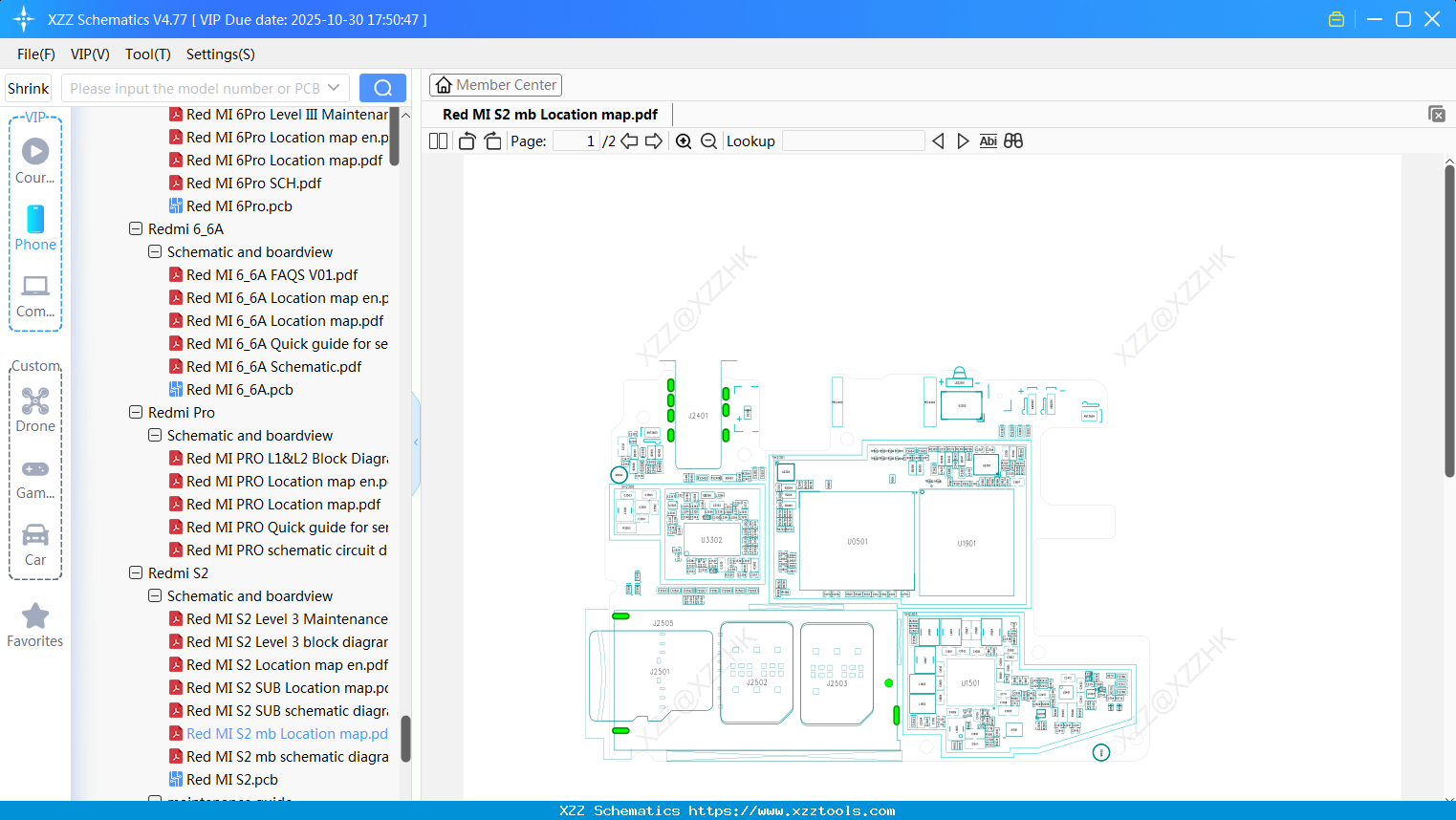Click the Member Center button
Viewport: 1456px width, 820px height.
pyautogui.click(x=495, y=84)
